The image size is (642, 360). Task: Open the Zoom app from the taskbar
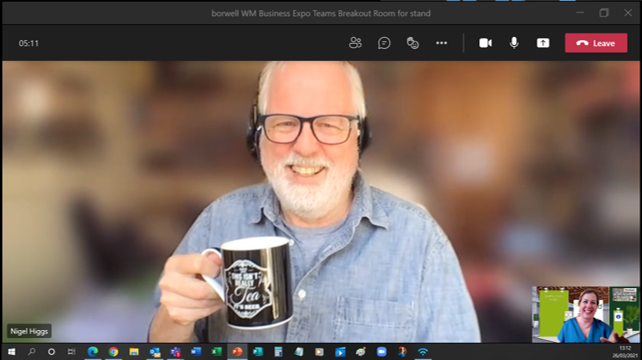(x=382, y=352)
